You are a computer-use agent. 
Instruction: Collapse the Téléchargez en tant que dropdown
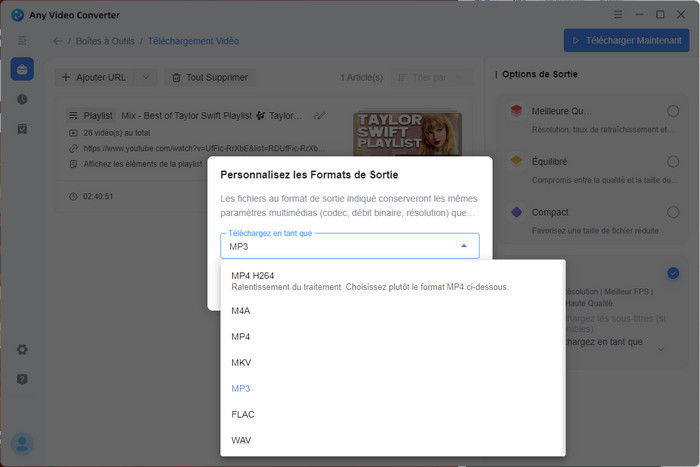coord(464,246)
